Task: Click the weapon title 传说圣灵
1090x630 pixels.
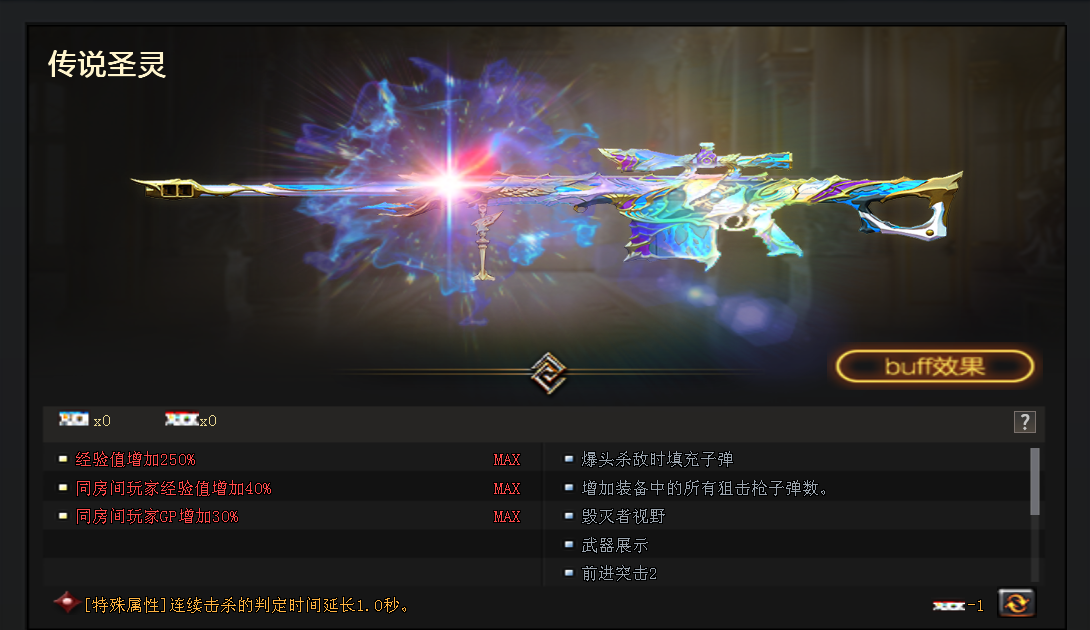Action: pos(106,64)
